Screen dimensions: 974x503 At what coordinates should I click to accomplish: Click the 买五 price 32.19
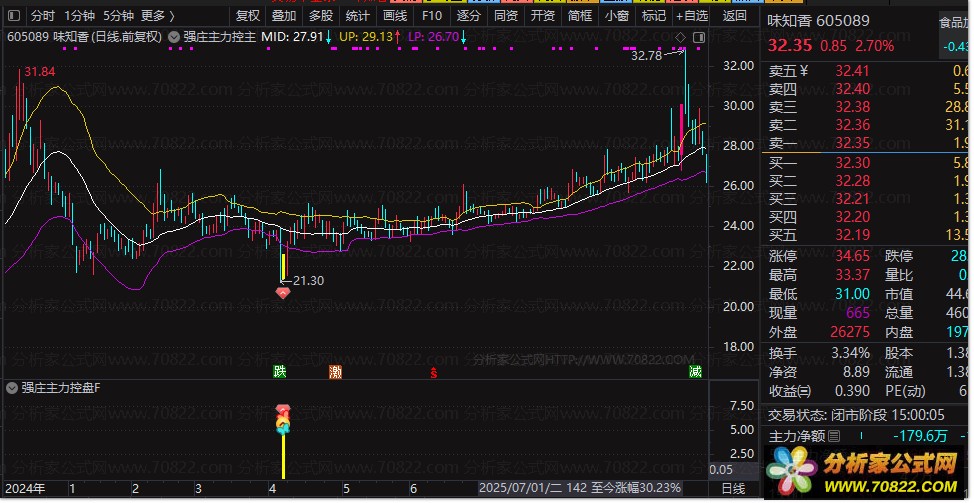click(x=852, y=235)
